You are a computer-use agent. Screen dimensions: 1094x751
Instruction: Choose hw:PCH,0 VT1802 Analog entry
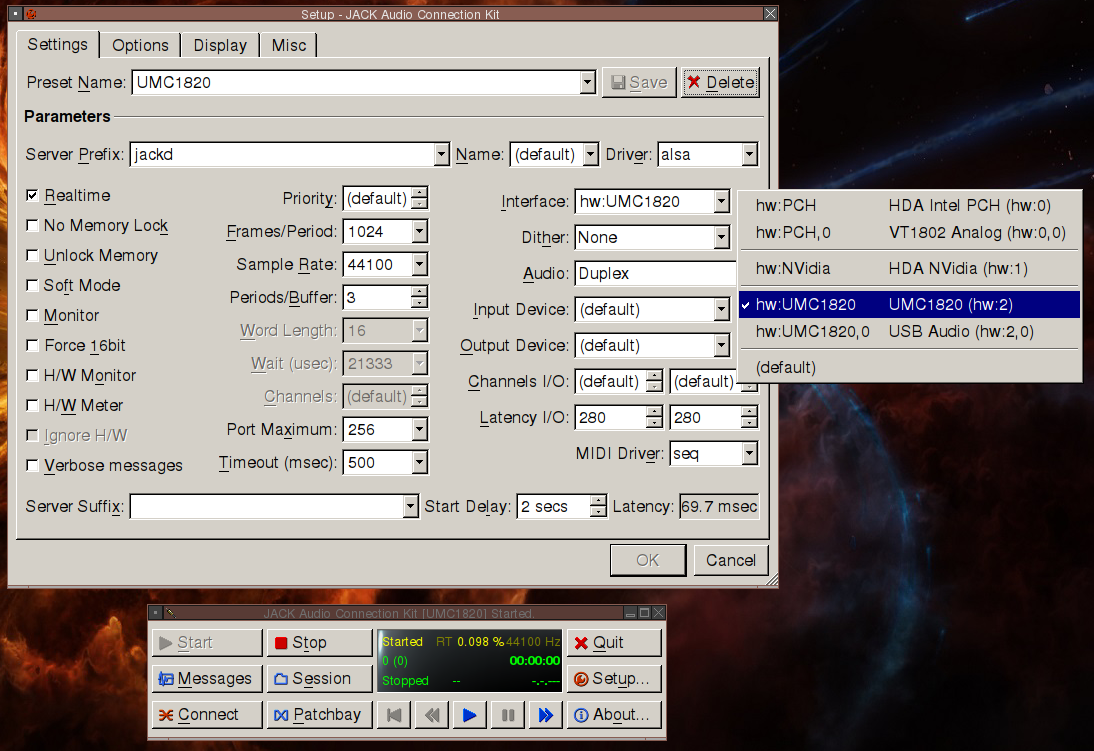point(909,232)
